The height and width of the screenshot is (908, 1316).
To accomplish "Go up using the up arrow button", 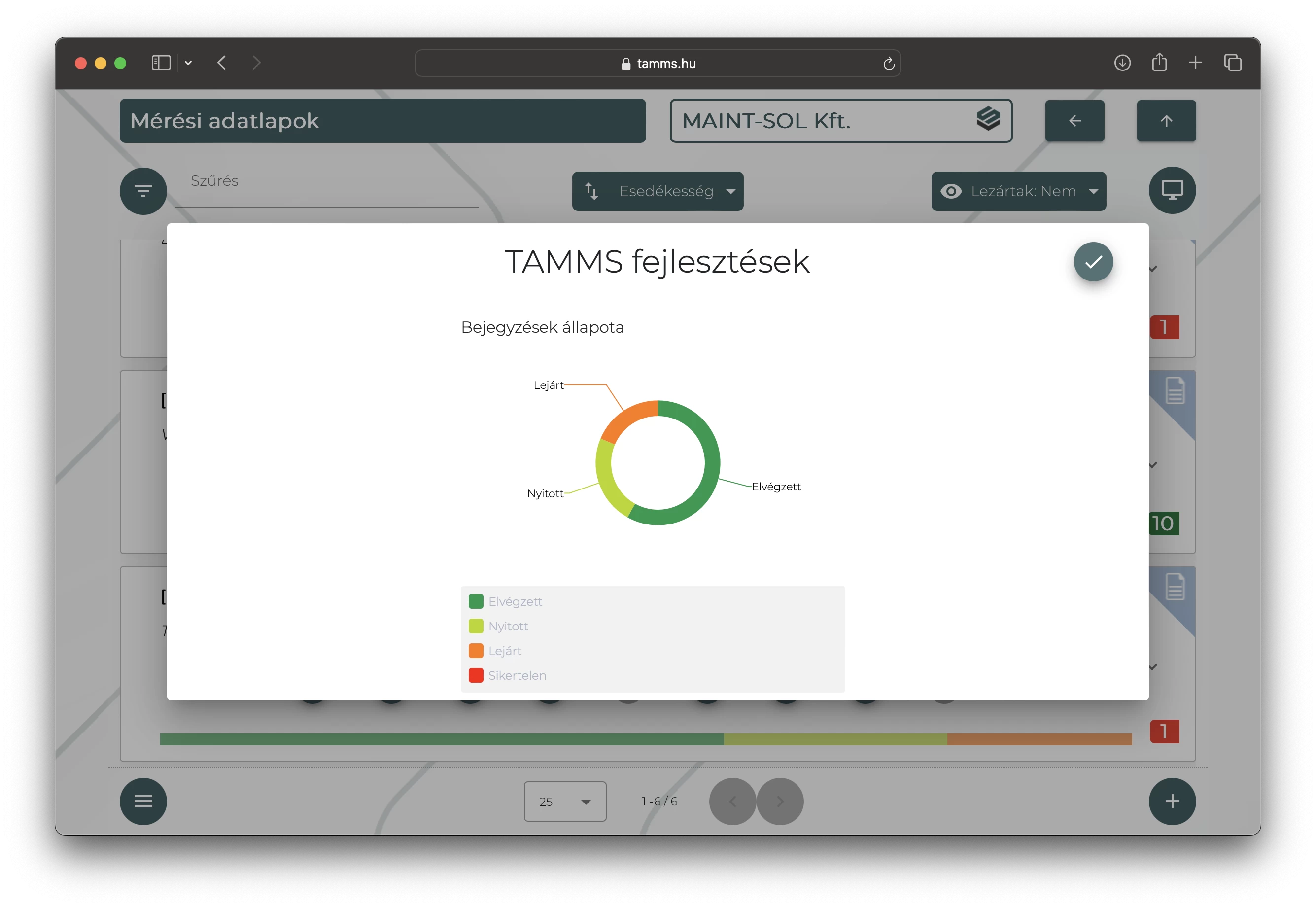I will (1166, 121).
